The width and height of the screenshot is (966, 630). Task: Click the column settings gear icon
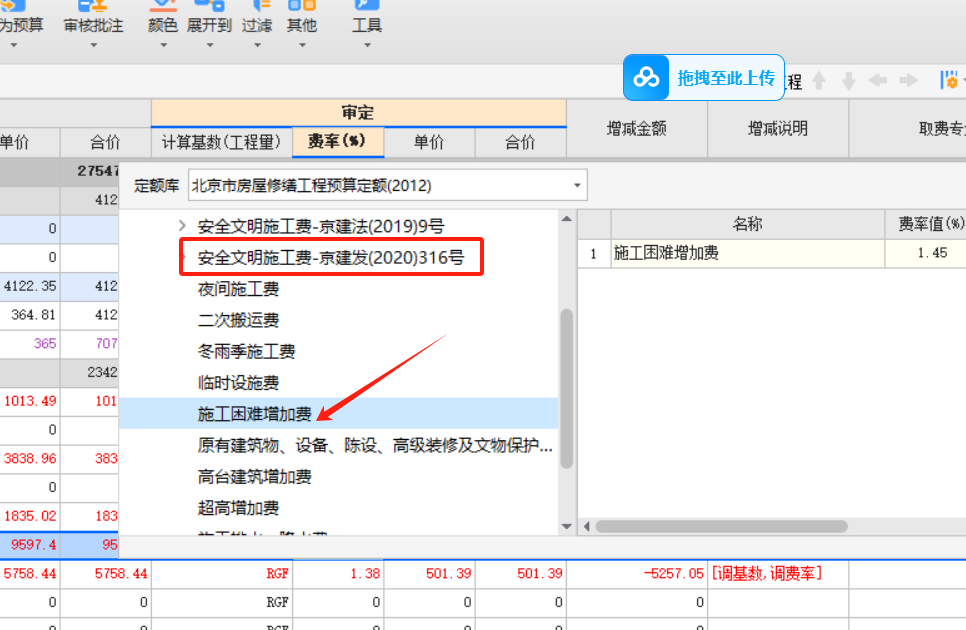click(x=949, y=80)
